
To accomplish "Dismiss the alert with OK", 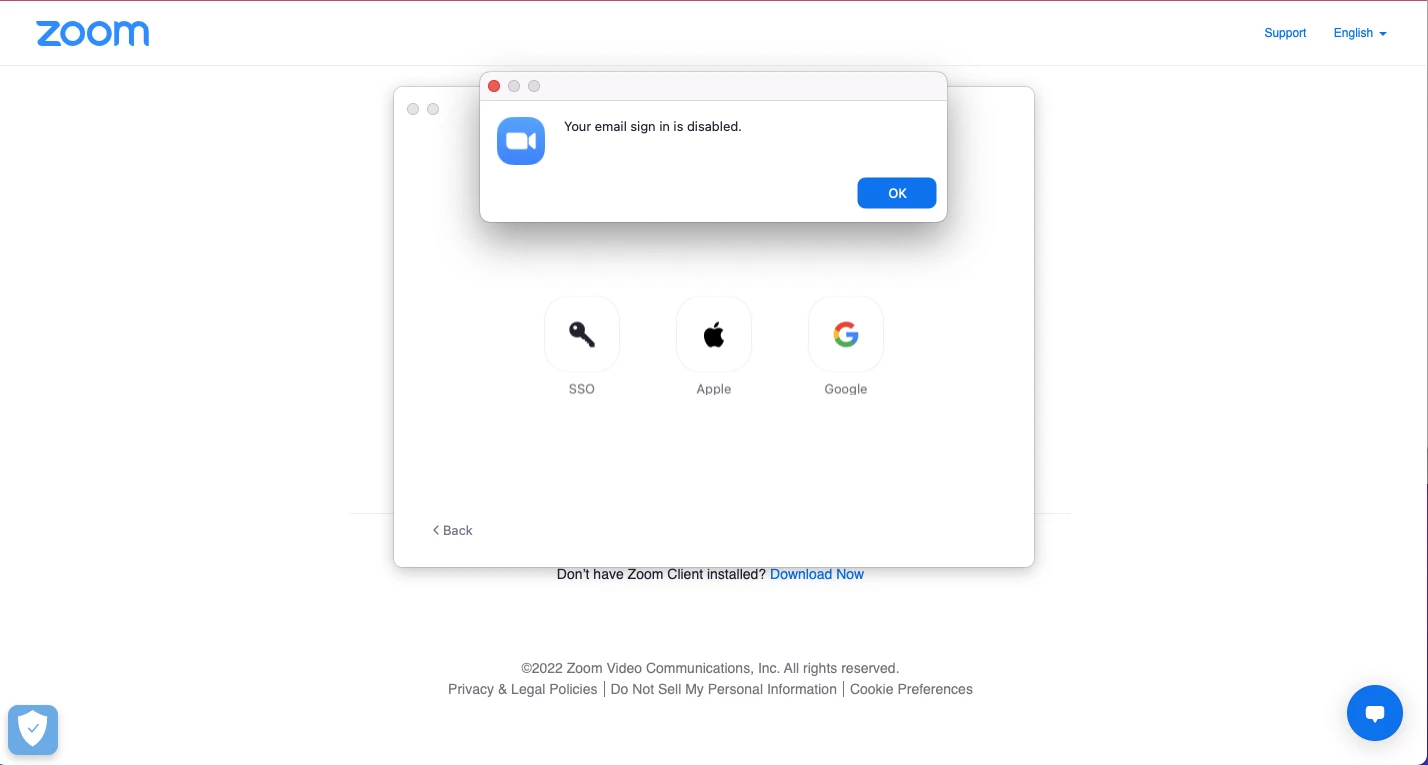I will tap(897, 193).
